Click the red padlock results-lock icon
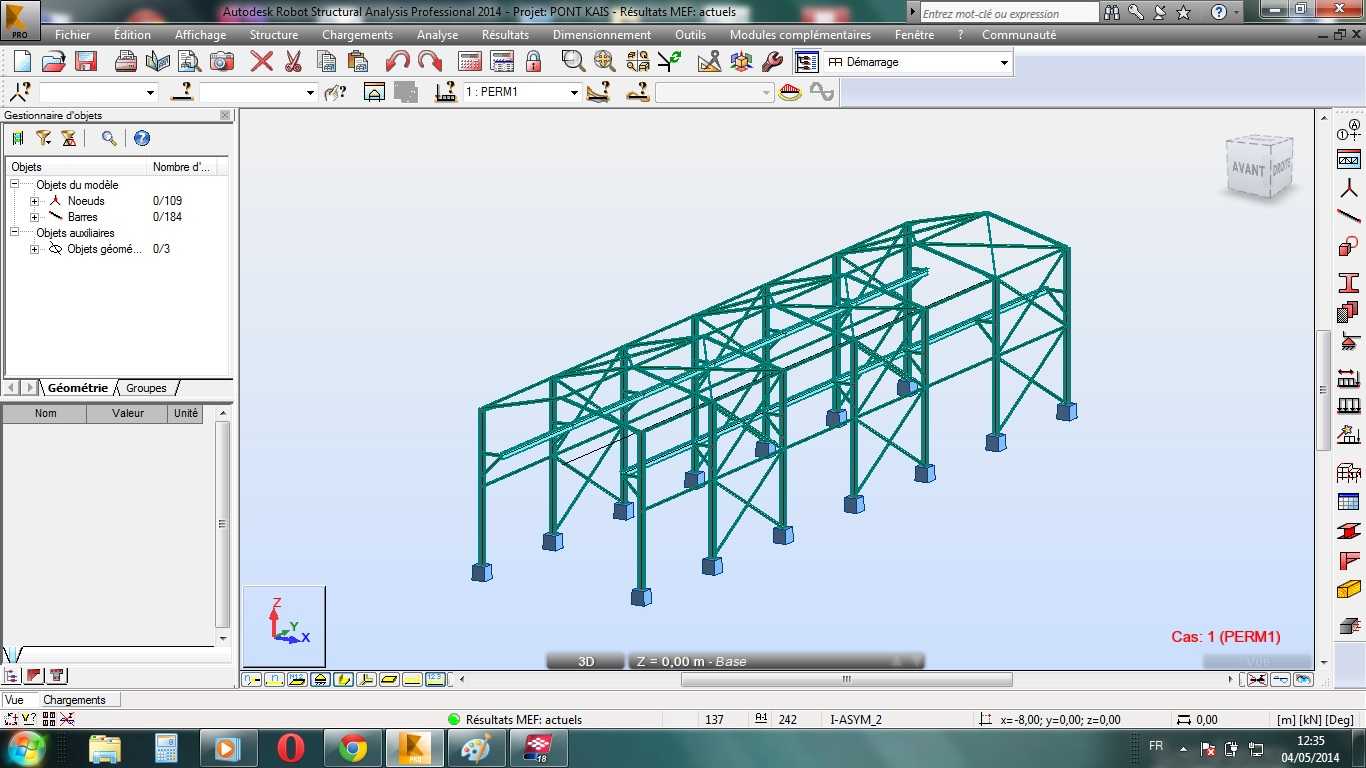Screen dimensions: 1366x768 534,61
